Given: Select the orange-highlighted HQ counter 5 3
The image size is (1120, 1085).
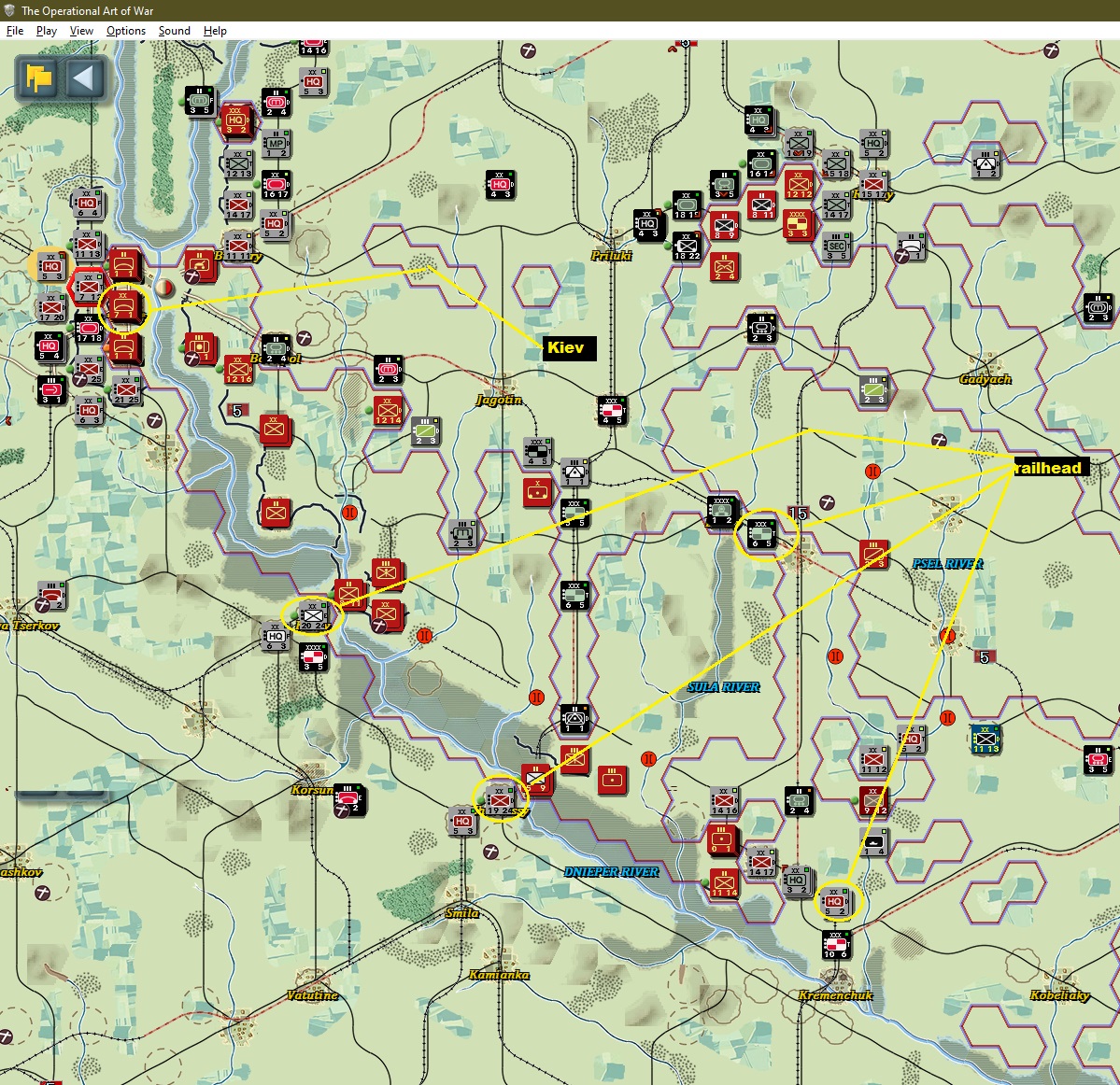Looking at the screenshot, I should (50, 266).
